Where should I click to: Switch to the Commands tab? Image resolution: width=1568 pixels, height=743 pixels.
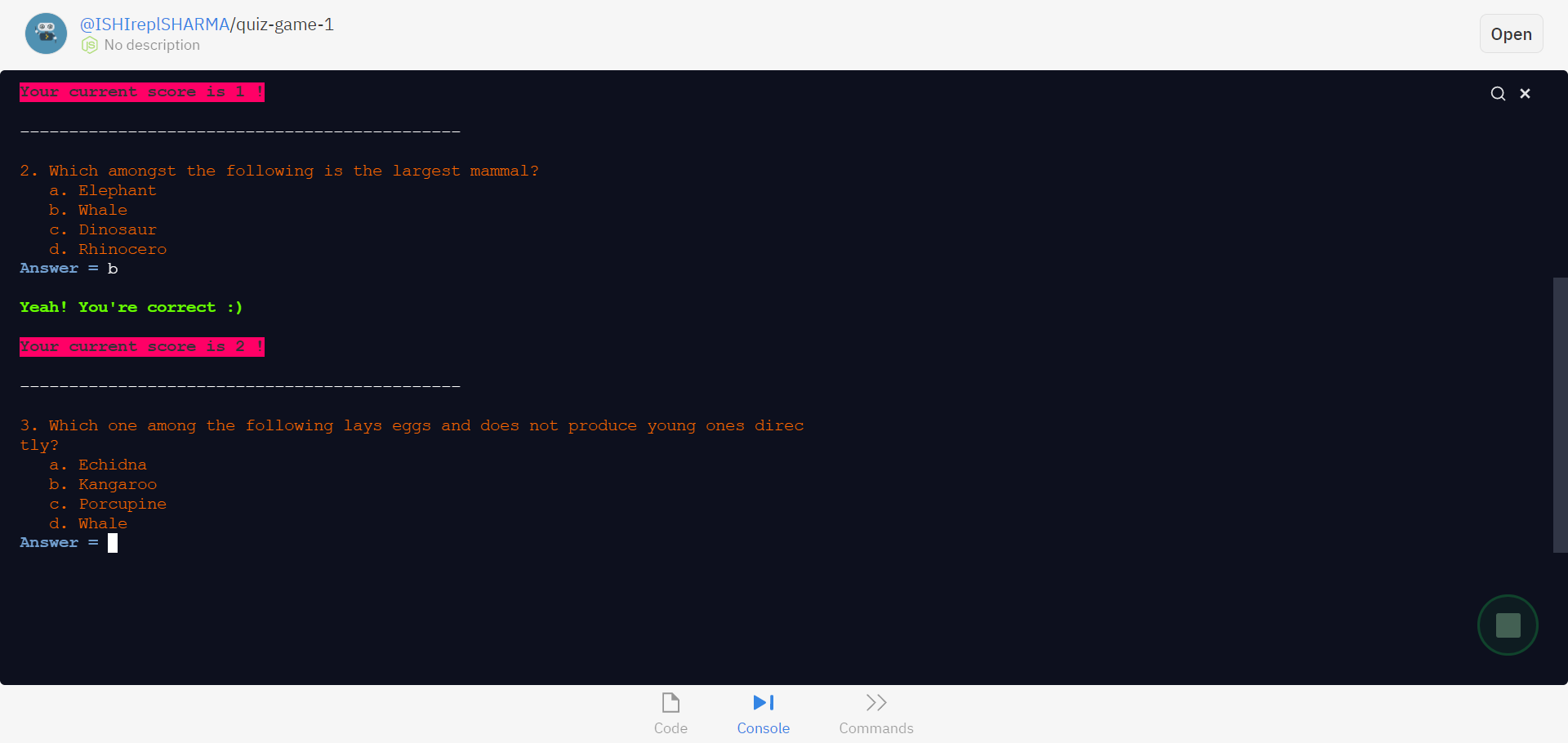(x=875, y=728)
